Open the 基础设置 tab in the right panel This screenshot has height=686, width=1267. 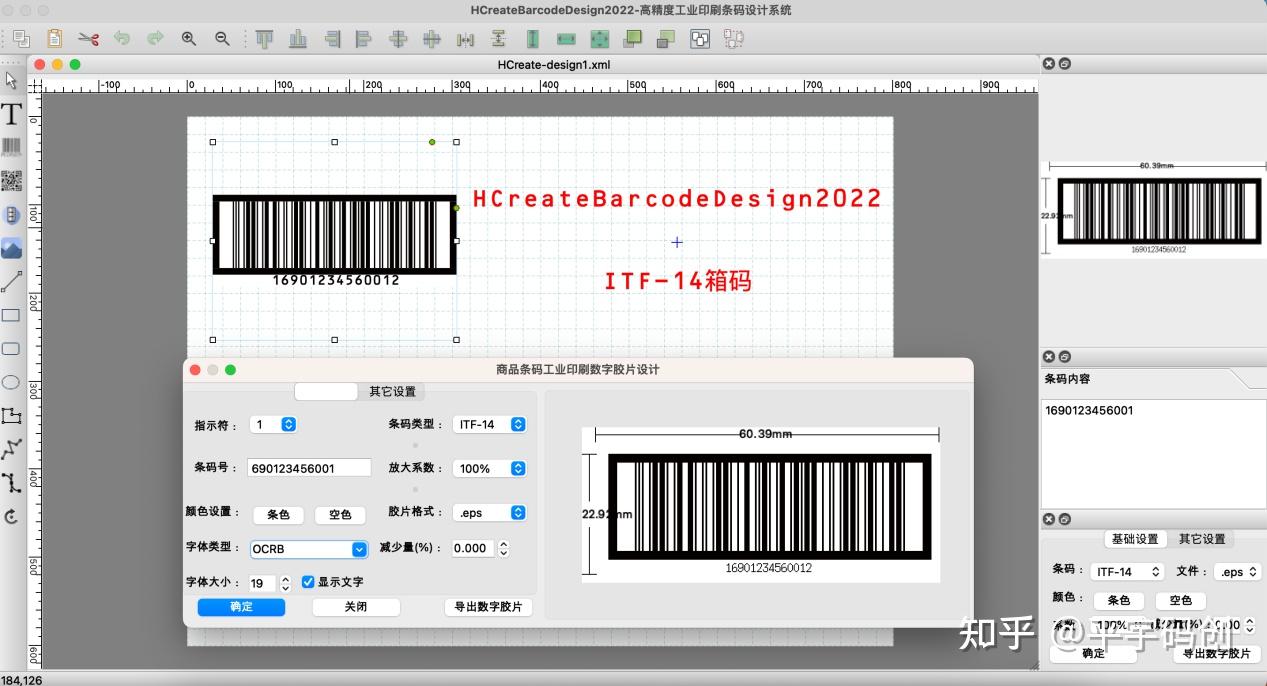(x=1135, y=538)
